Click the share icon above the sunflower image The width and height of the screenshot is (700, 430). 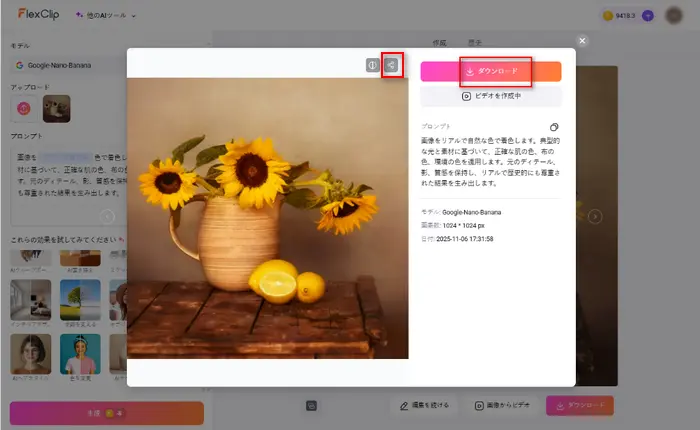pos(391,65)
